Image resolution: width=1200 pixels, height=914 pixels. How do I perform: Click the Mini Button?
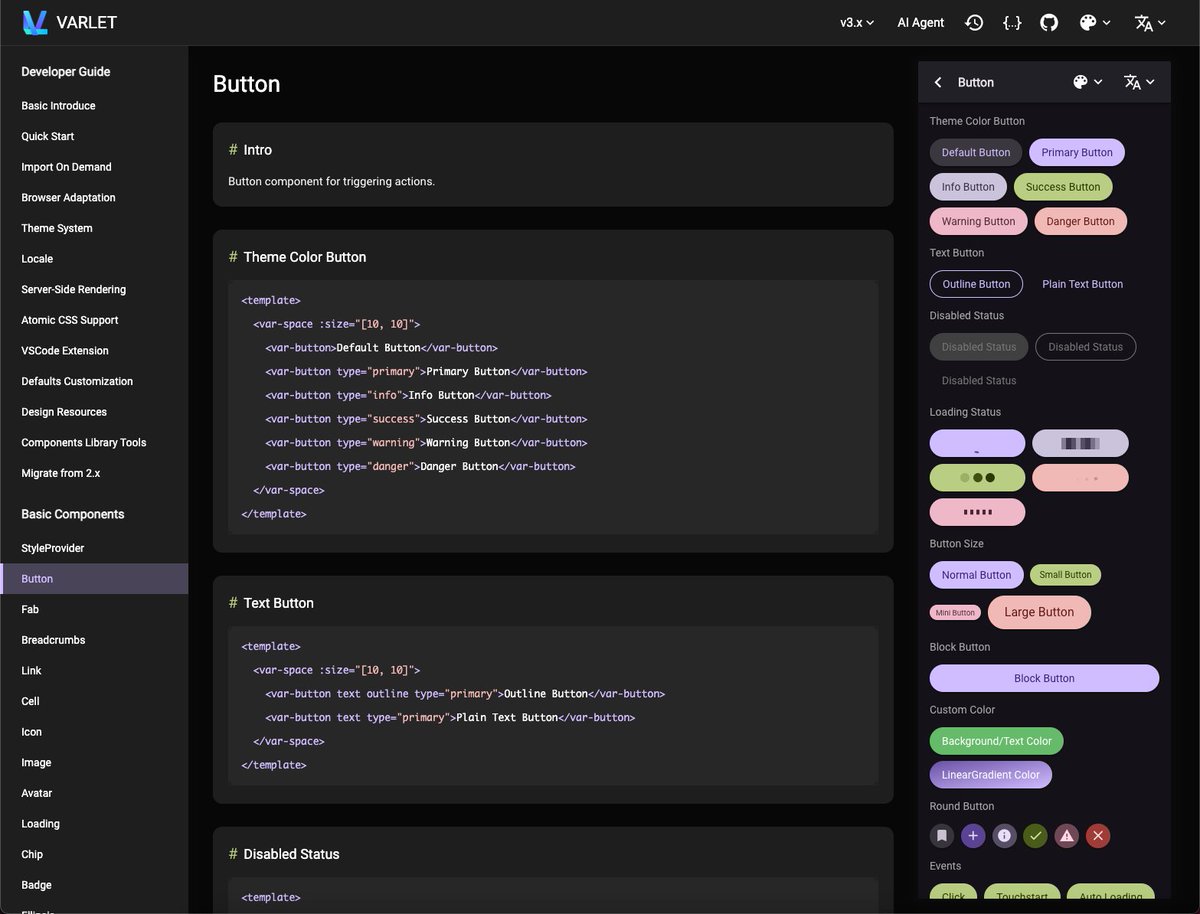tap(955, 612)
